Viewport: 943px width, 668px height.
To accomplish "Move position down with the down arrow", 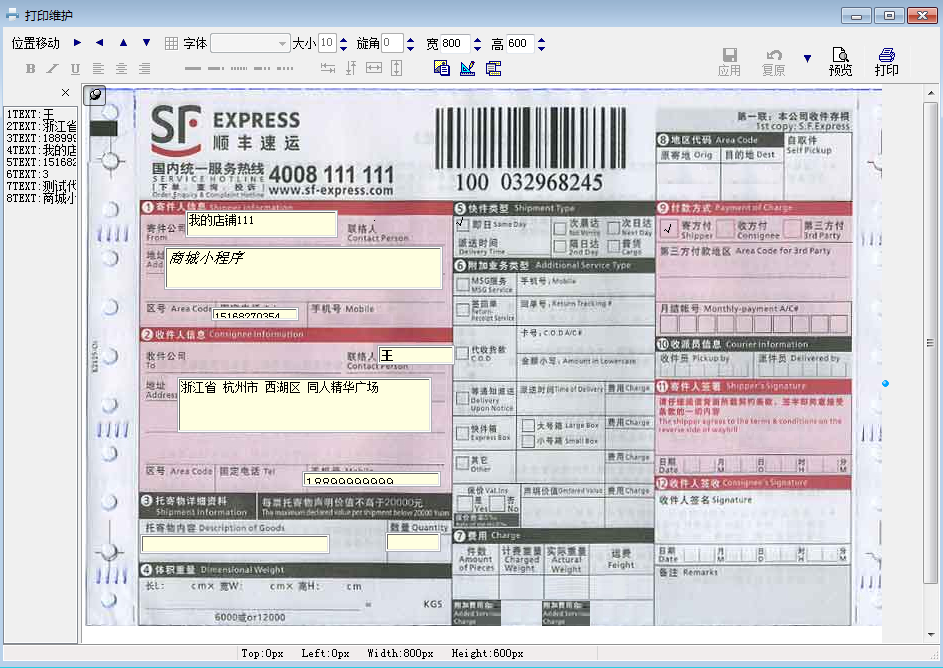I will click(146, 43).
